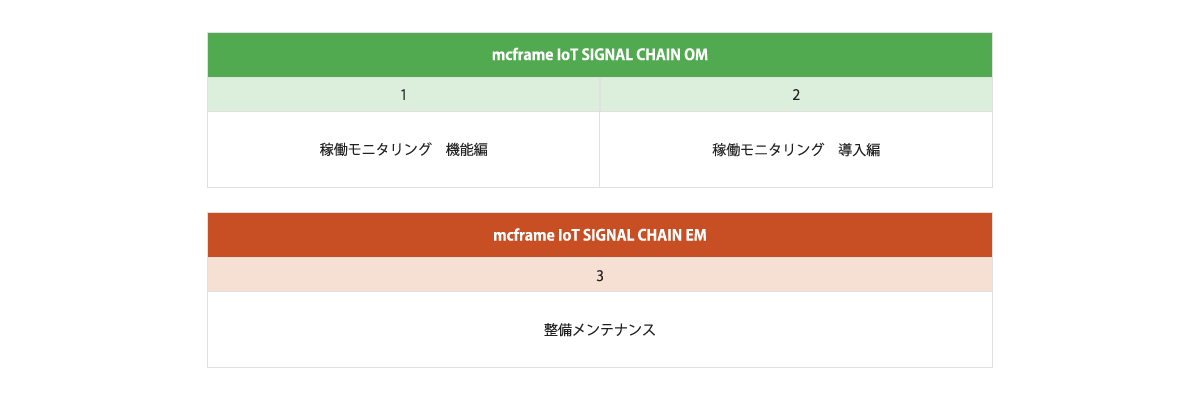The width and height of the screenshot is (1200, 400).
Task: Select the cell numbered 3
Action: tap(600, 275)
